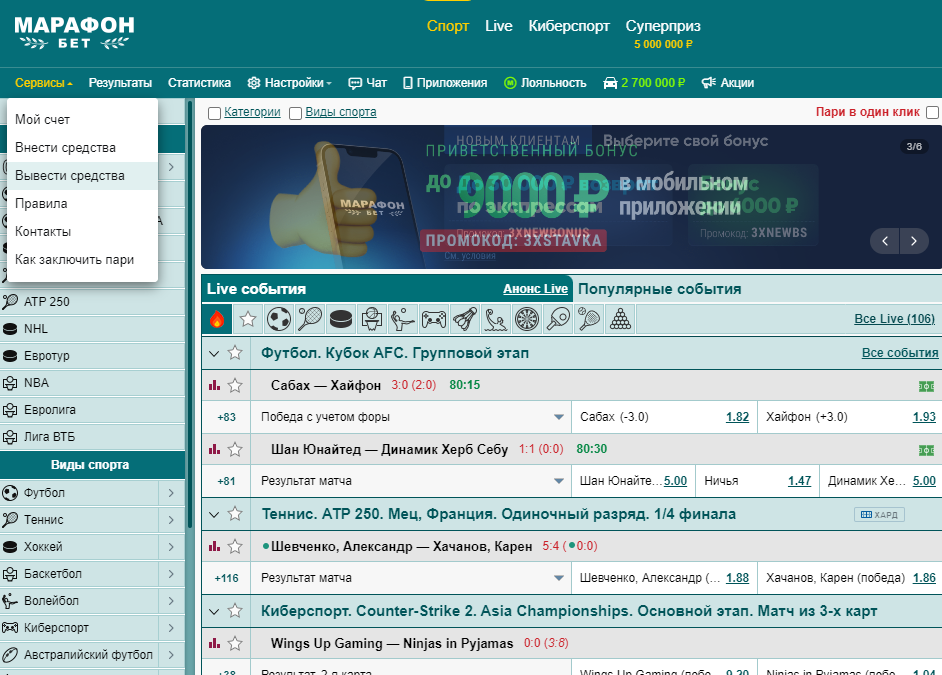Open Лояльность program link
This screenshot has height=675, width=942.
pos(545,83)
